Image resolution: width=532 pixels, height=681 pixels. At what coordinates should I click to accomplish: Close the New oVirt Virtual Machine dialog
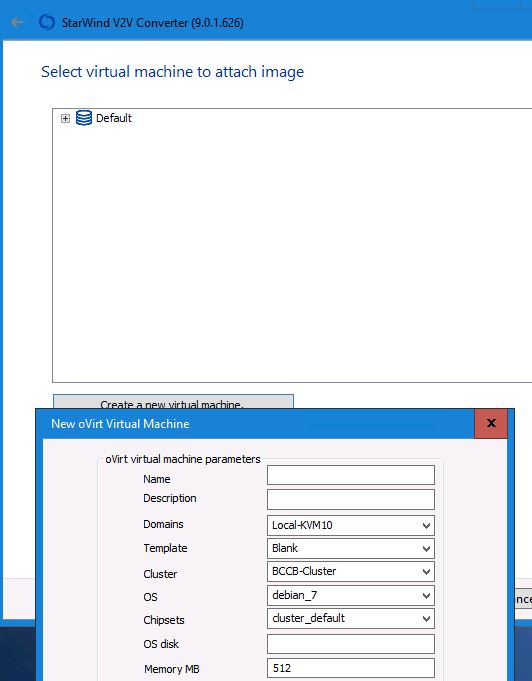point(491,423)
